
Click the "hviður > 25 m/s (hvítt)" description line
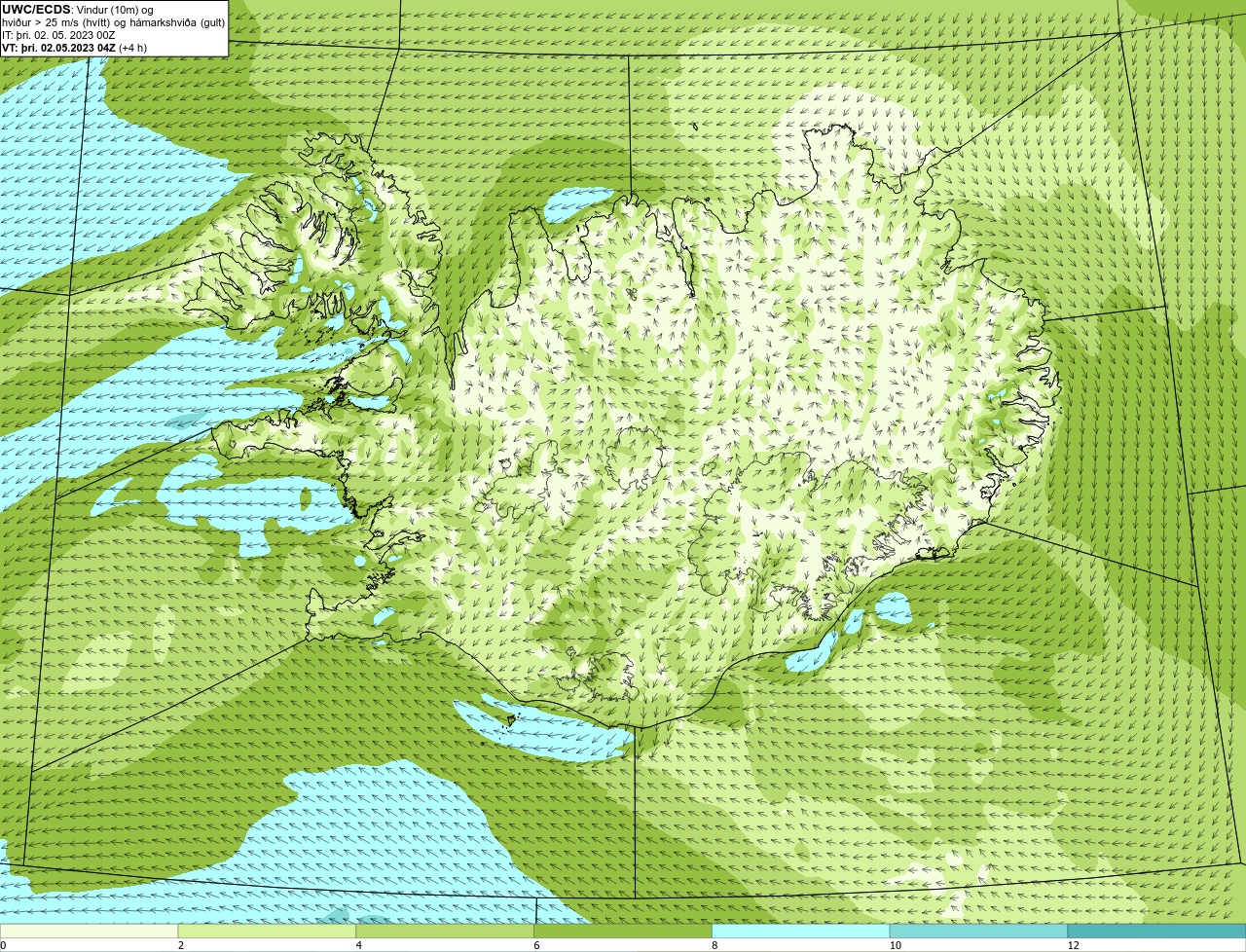pyautogui.click(x=114, y=22)
